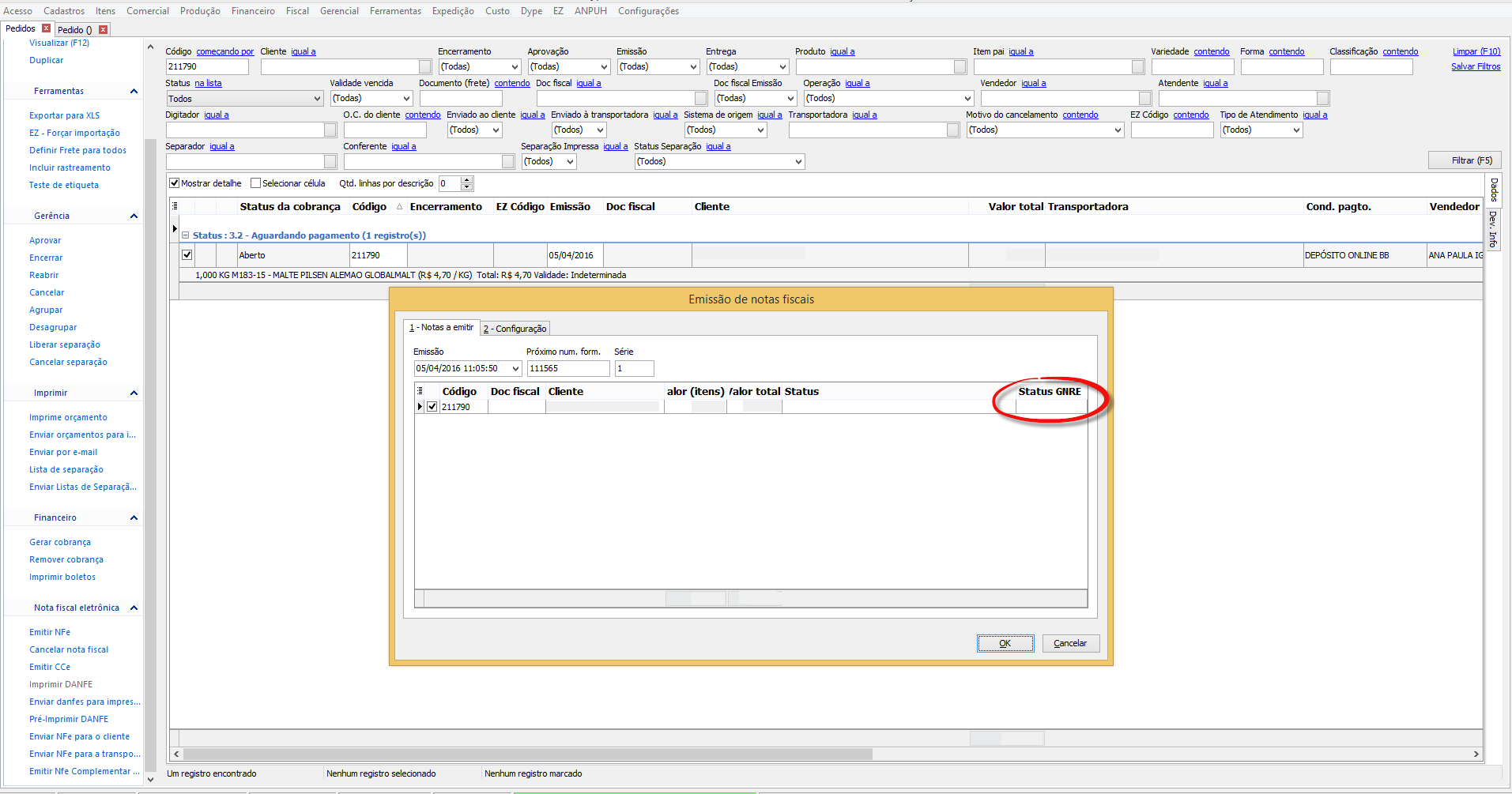Viewport: 1512px width, 794px height.
Task: Sort by Código column in main grid
Action: (369, 206)
